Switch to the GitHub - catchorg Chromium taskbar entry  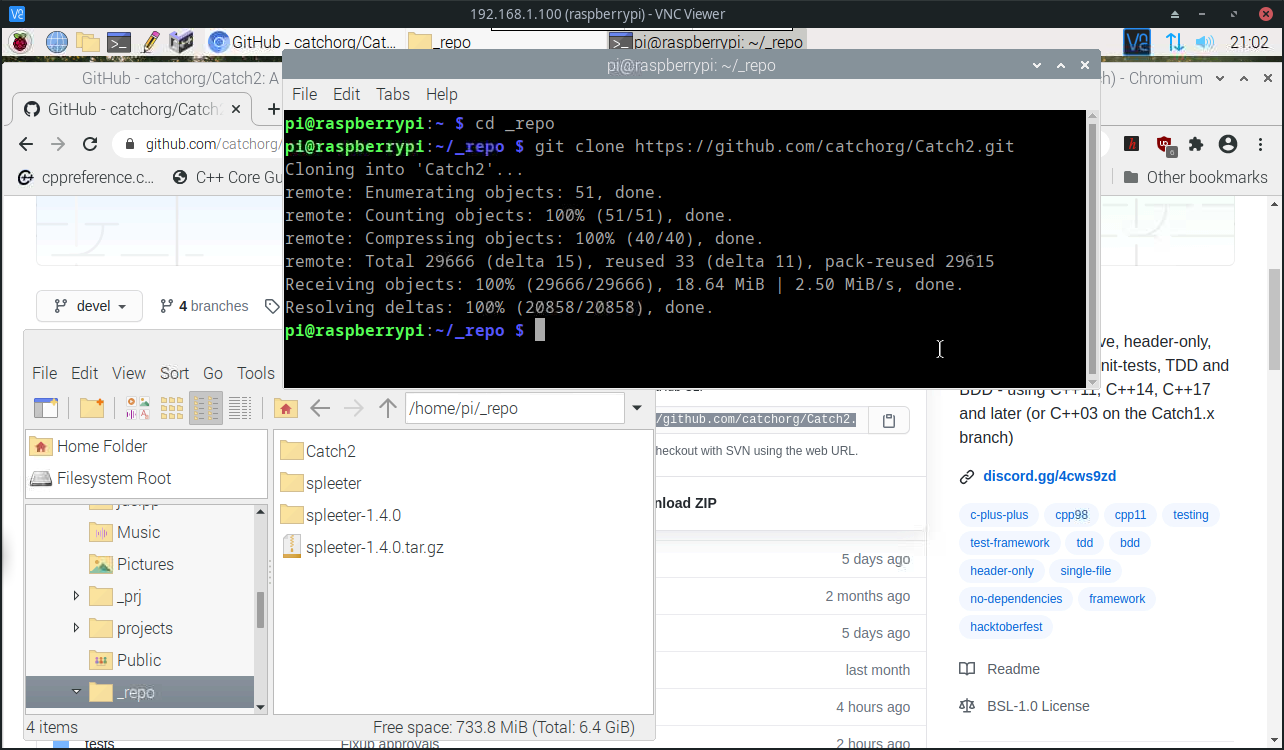click(x=302, y=42)
